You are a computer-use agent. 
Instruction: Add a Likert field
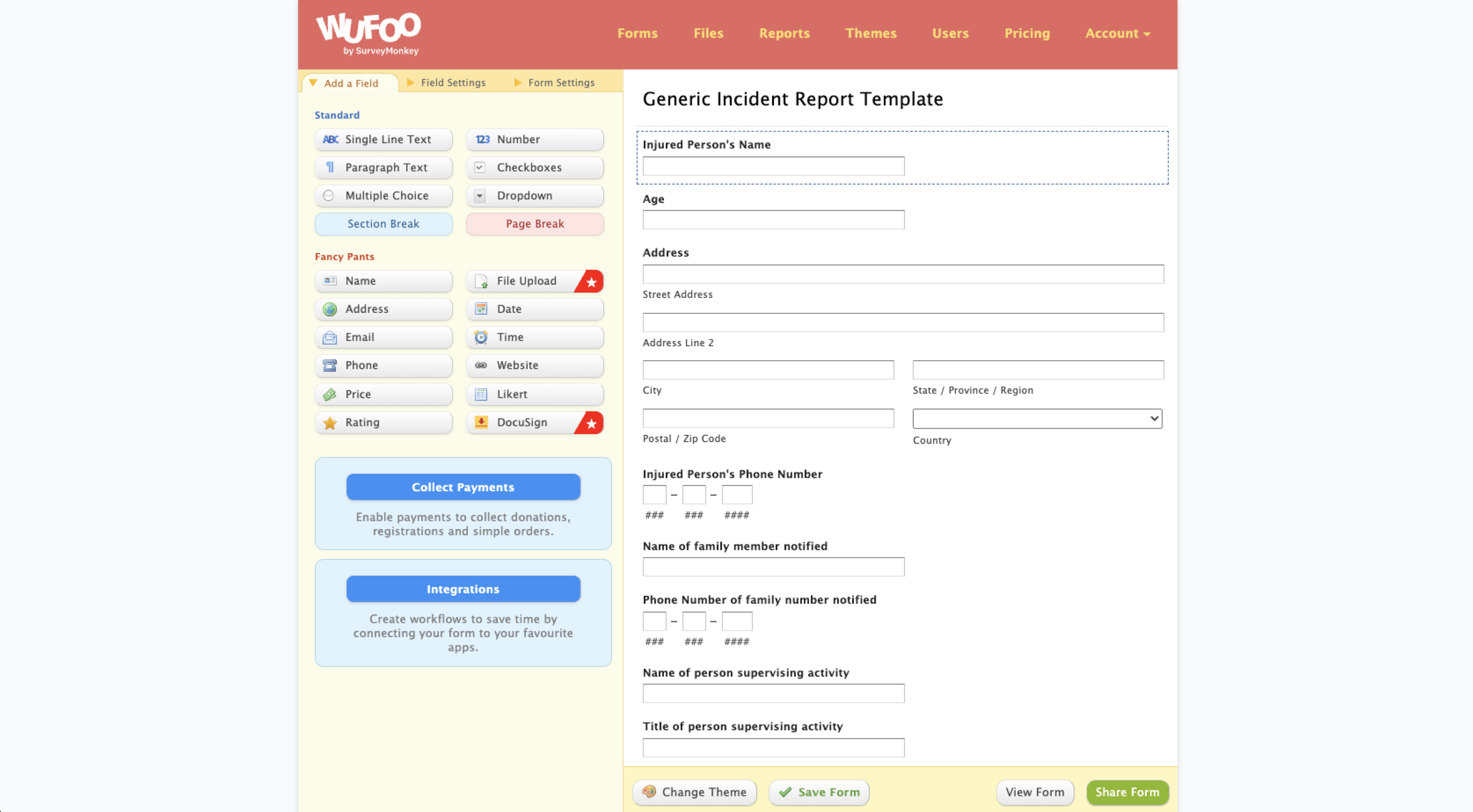[x=535, y=394]
